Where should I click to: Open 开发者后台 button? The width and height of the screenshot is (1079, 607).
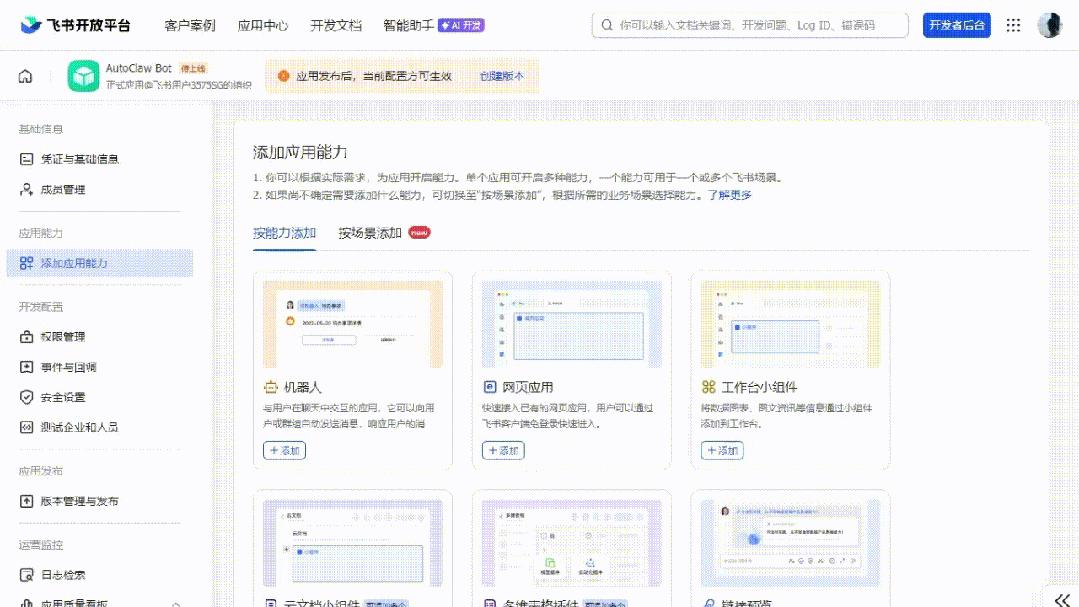click(x=957, y=25)
